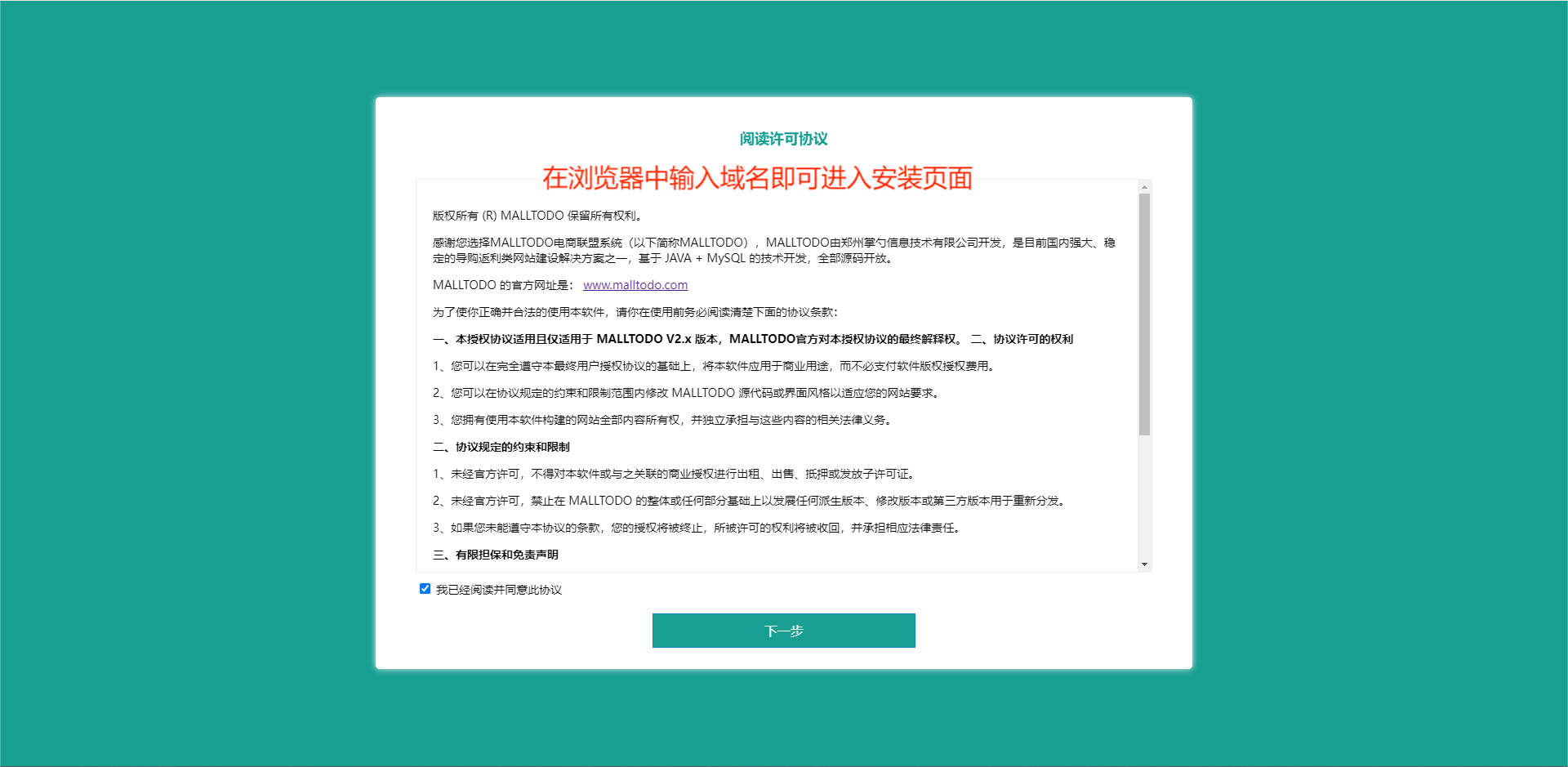This screenshot has height=767, width=1568.
Task: Click the text MALLTODO 的官方网址是
Action: (x=503, y=285)
